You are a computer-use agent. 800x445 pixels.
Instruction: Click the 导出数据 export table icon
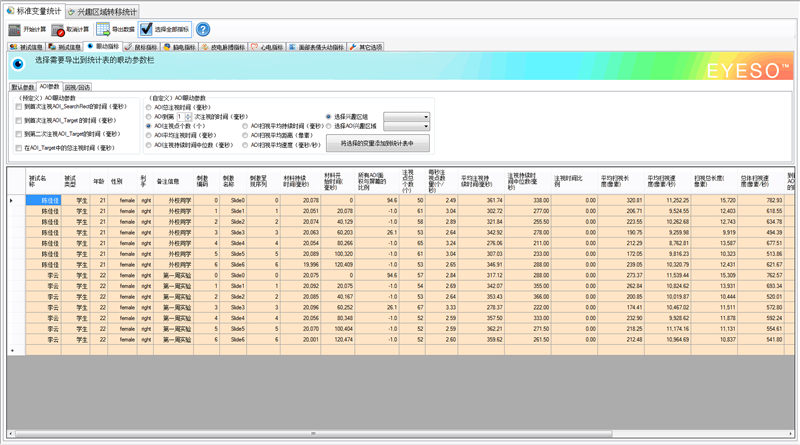point(103,30)
